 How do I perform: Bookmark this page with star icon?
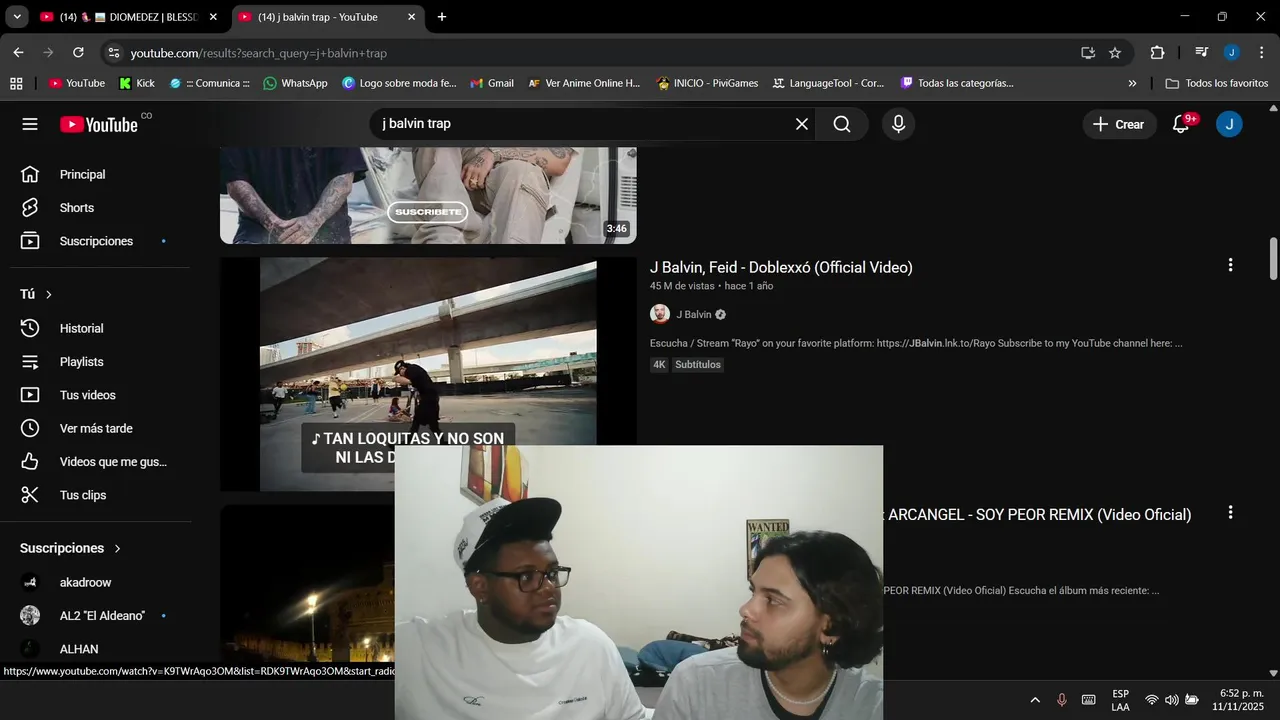coord(1115,53)
